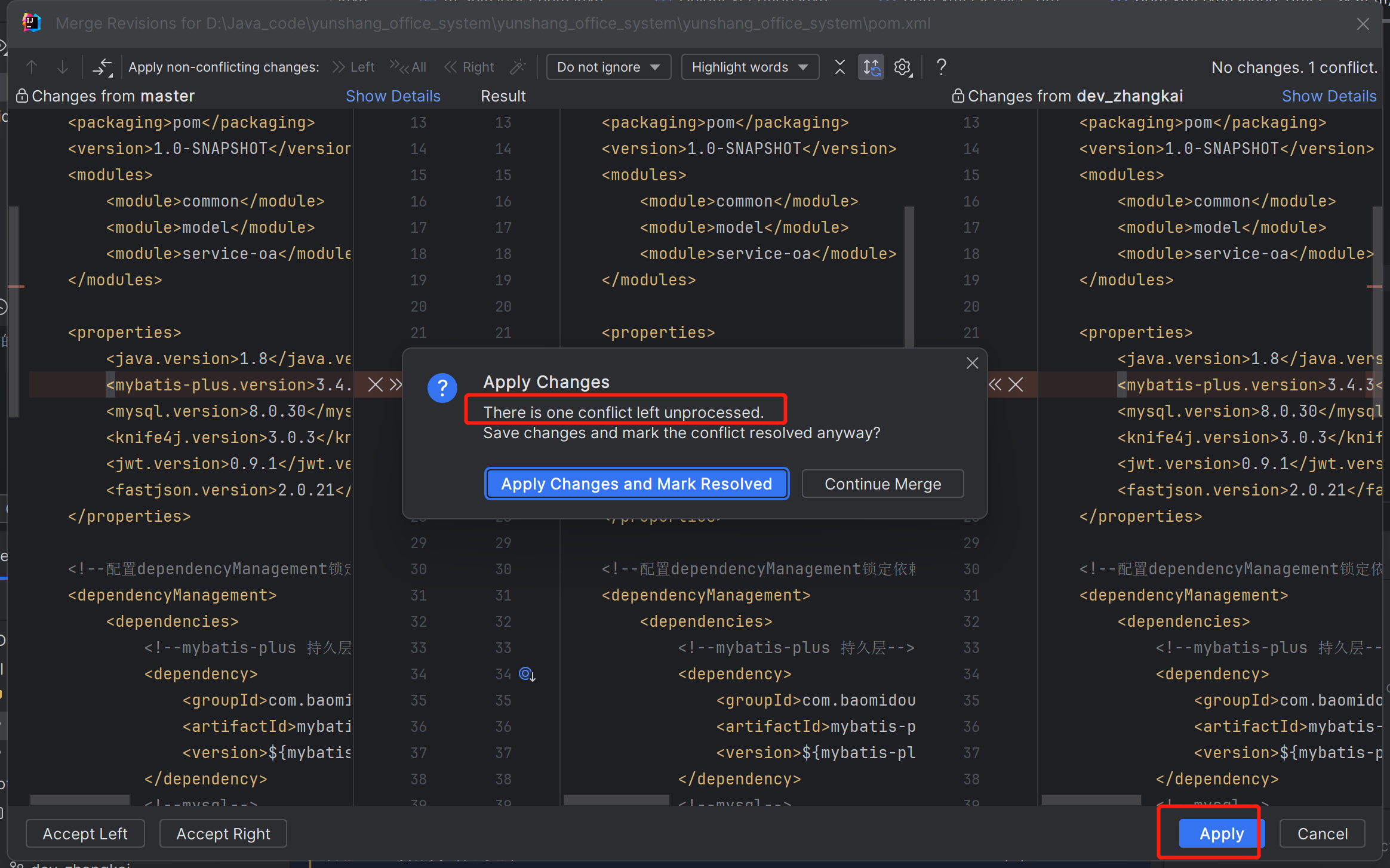1390x868 pixels.
Task: Click the help question mark icon
Action: tap(941, 67)
